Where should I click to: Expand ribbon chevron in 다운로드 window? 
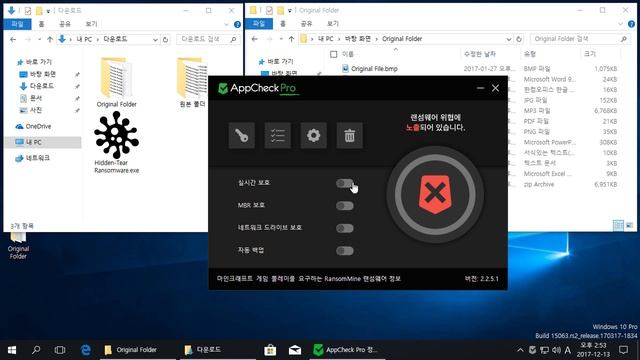227,24
